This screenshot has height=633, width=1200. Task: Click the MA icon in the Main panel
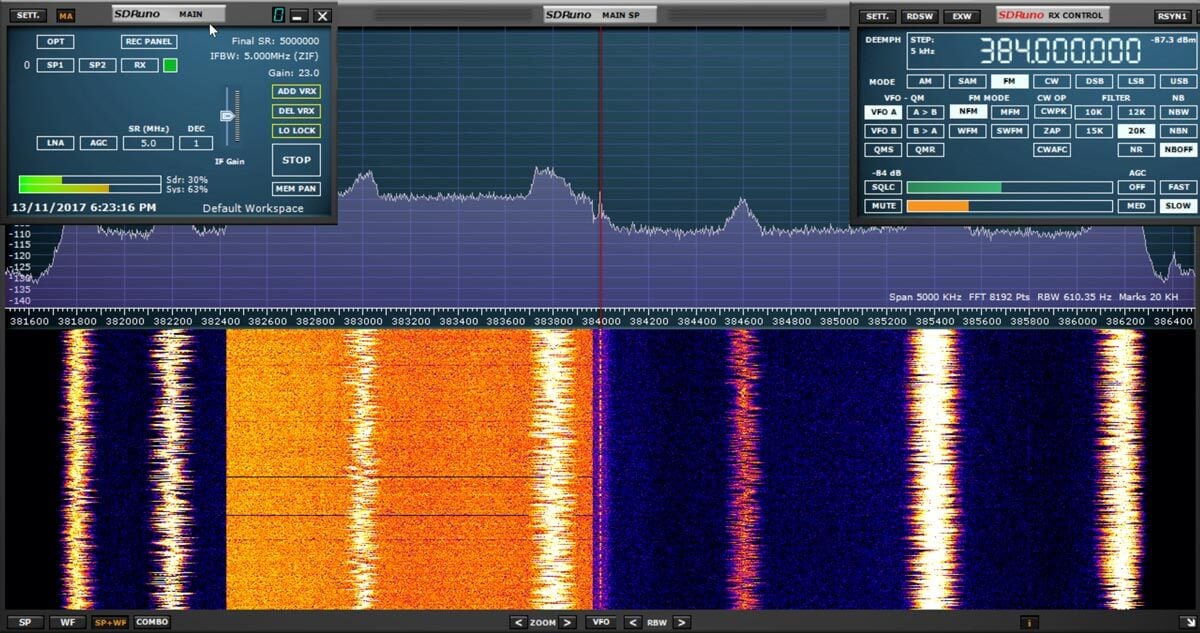click(66, 15)
